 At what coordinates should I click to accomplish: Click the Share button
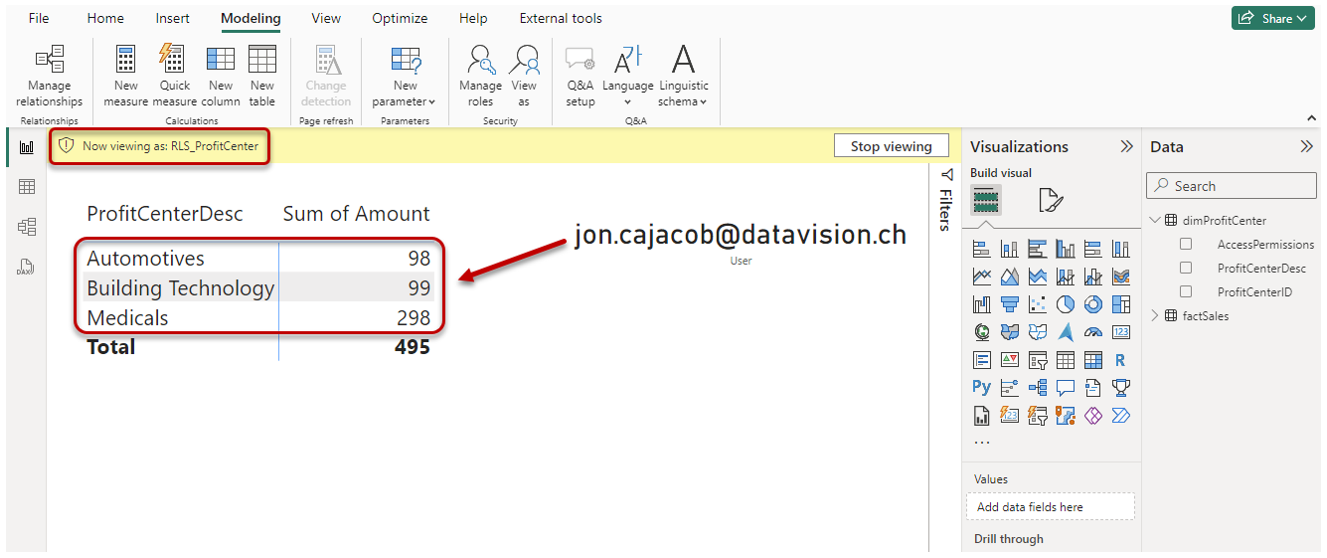tap(1272, 18)
